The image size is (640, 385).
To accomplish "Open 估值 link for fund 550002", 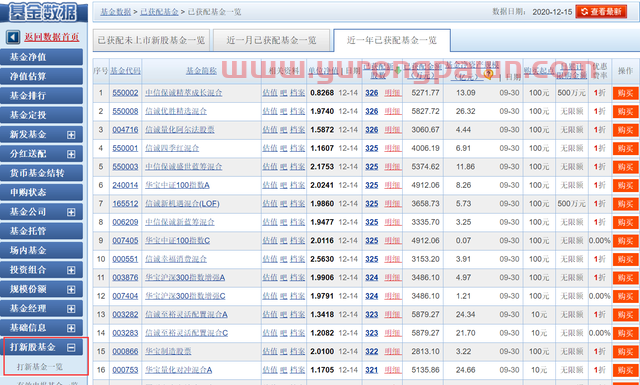I will pyautogui.click(x=270, y=93).
